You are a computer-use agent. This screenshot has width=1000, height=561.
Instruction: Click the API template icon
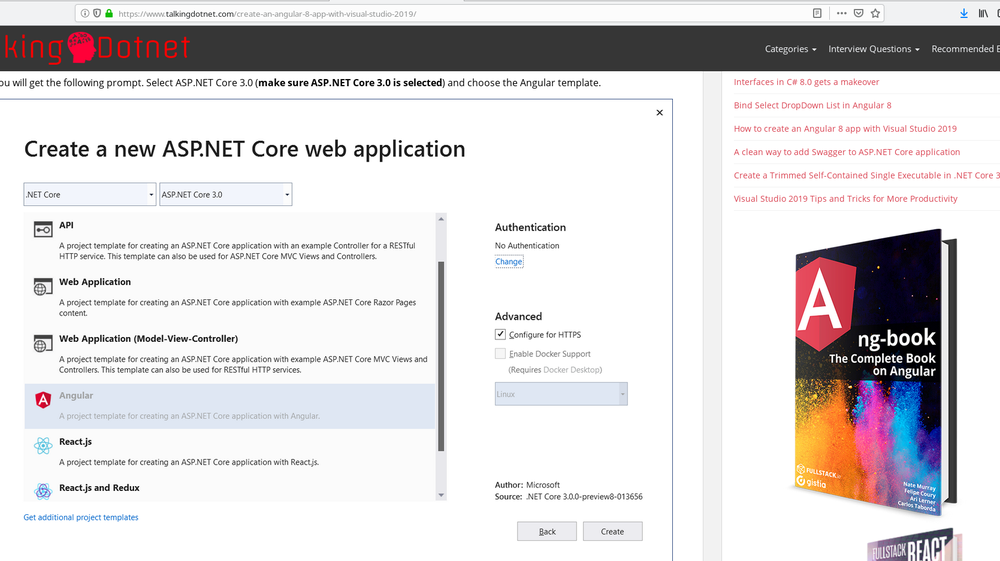pos(43,231)
